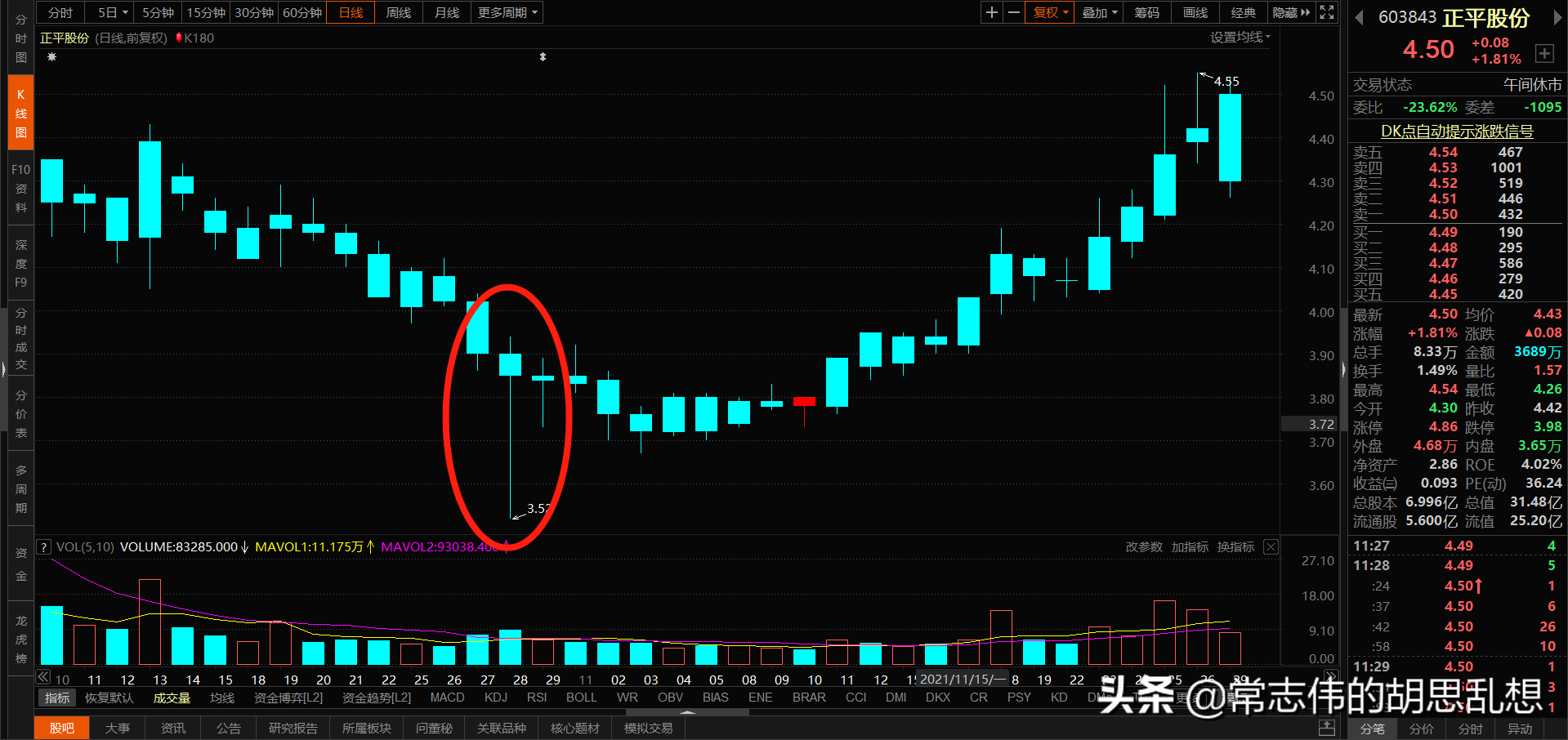This screenshot has width=1568, height=740.
Task: Switch to the 周线 weekly tab
Action: coord(398,12)
